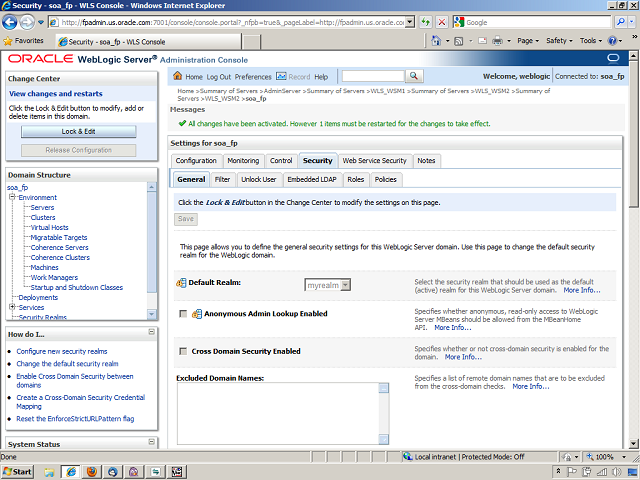Image resolution: width=640 pixels, height=480 pixels.
Task: Open Configure new security realms link
Action: coord(60,352)
